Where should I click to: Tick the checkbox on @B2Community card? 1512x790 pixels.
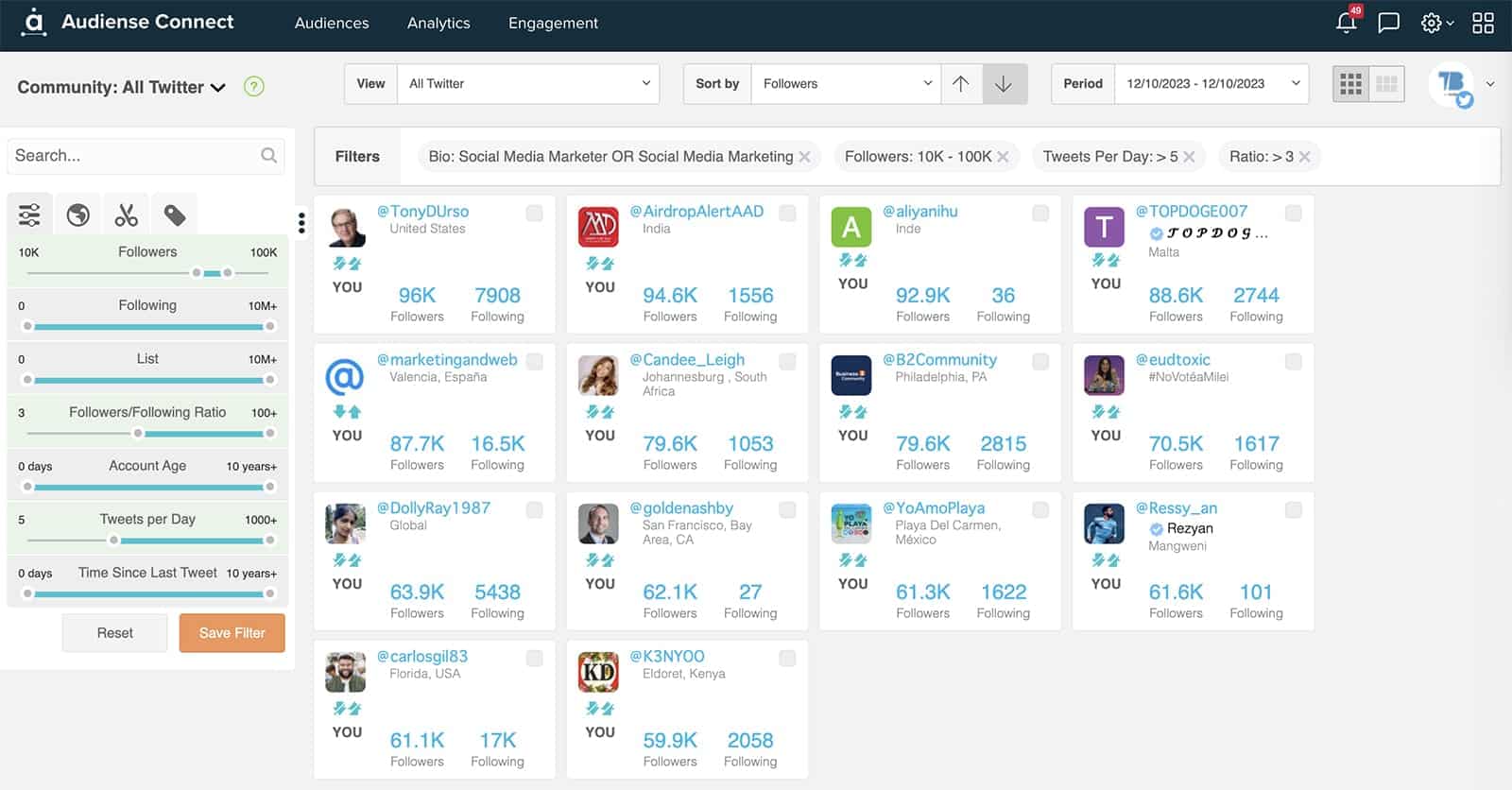coord(1040,362)
